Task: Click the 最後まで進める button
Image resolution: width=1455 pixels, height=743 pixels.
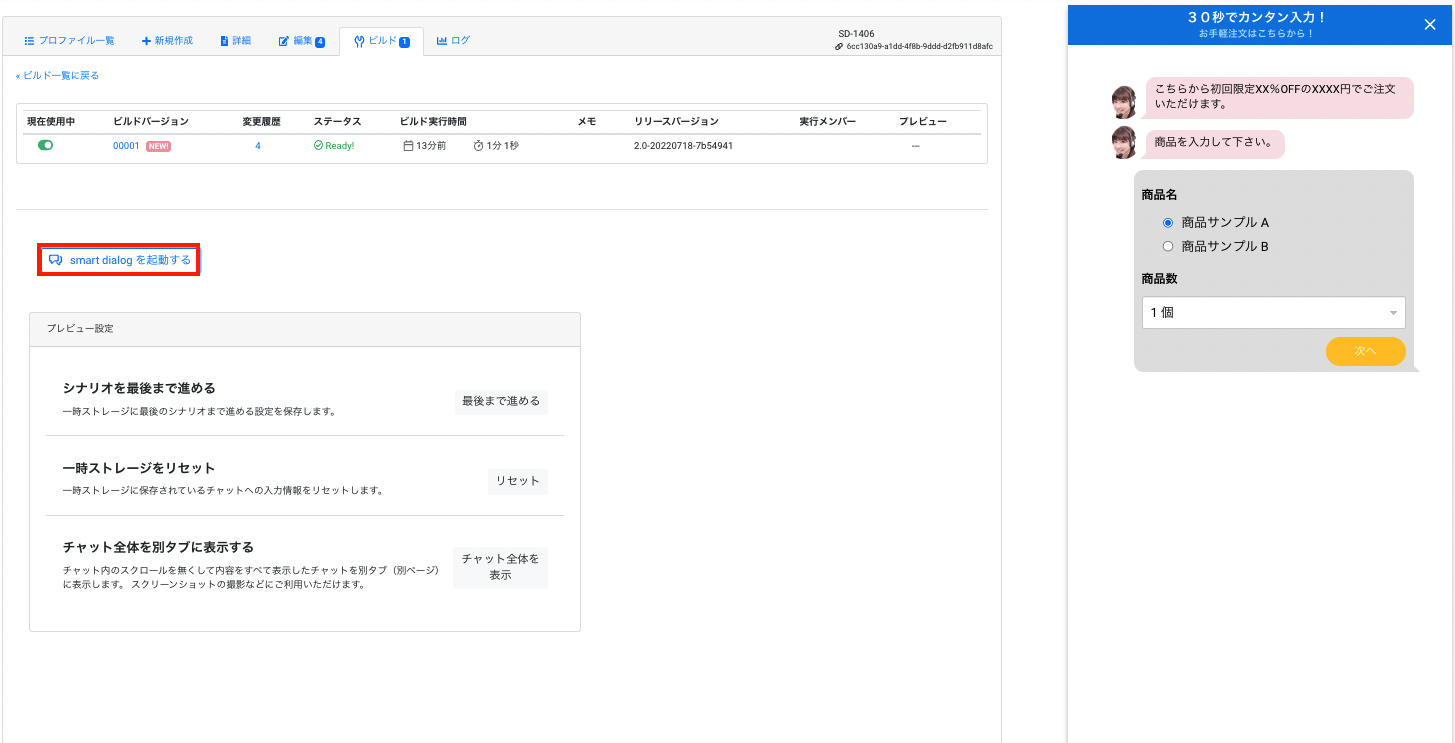Action: [x=500, y=401]
